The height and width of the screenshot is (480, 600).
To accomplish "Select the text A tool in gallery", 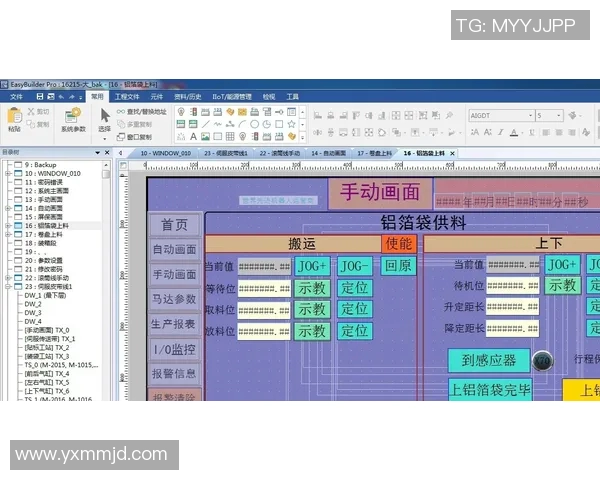I will [x=193, y=136].
